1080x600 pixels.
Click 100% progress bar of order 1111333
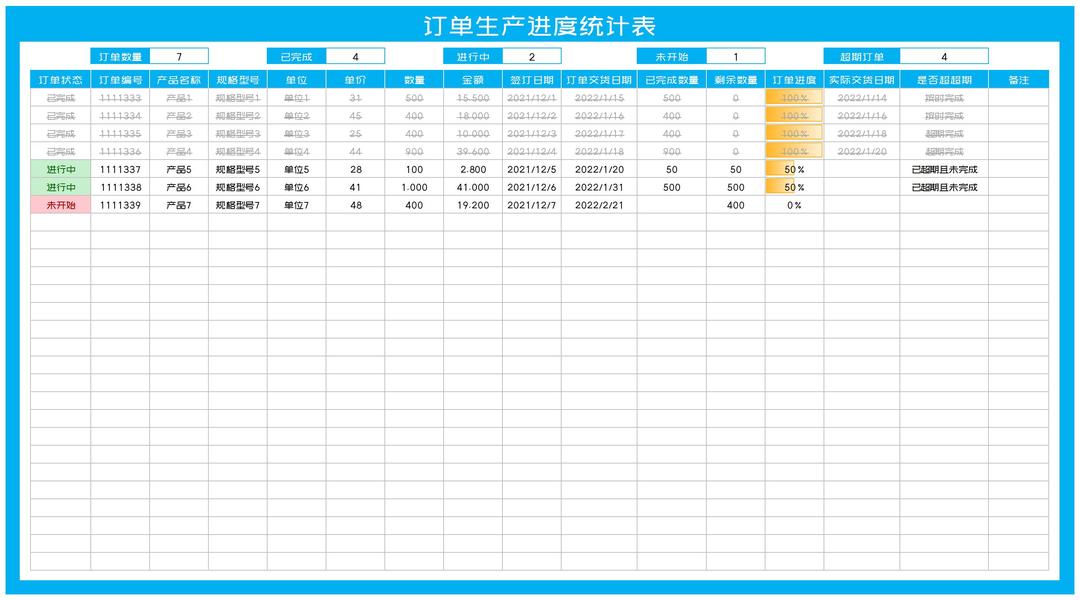(794, 98)
